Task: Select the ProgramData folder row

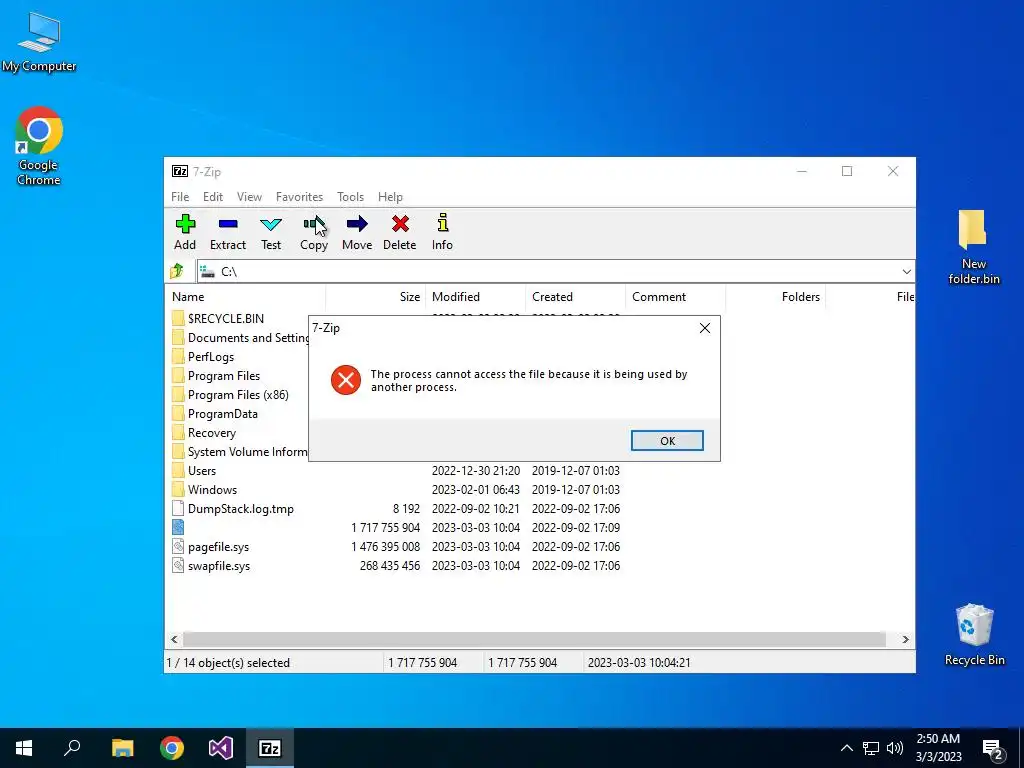Action: (x=239, y=413)
